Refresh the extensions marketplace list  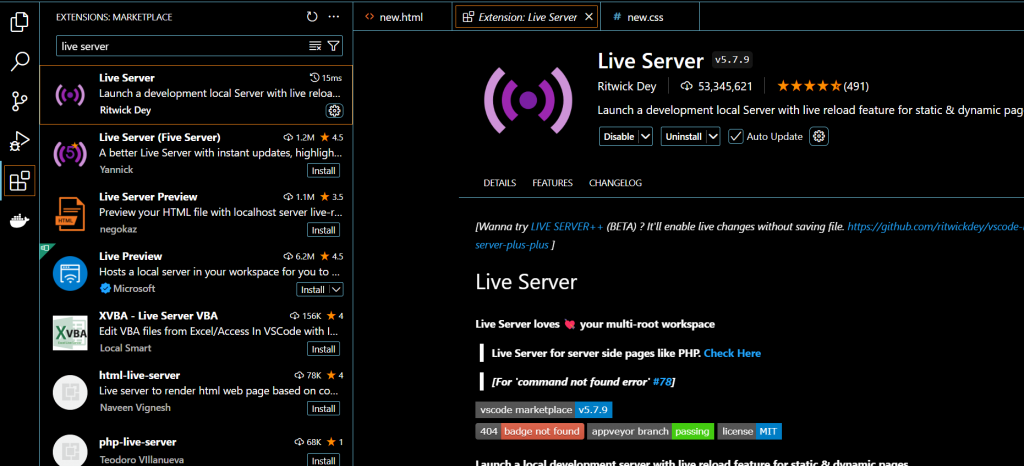[312, 16]
